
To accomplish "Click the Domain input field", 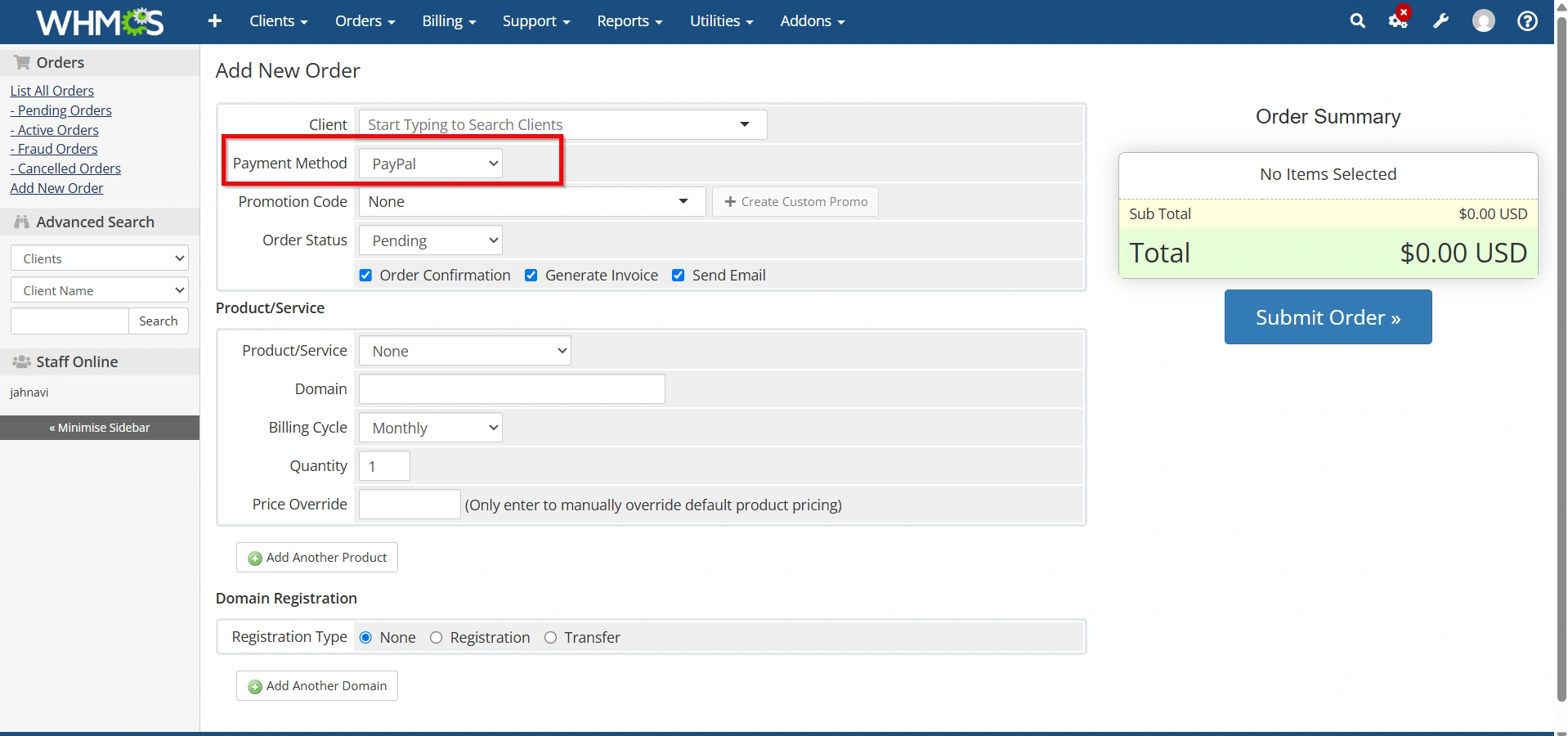I will pos(512,389).
